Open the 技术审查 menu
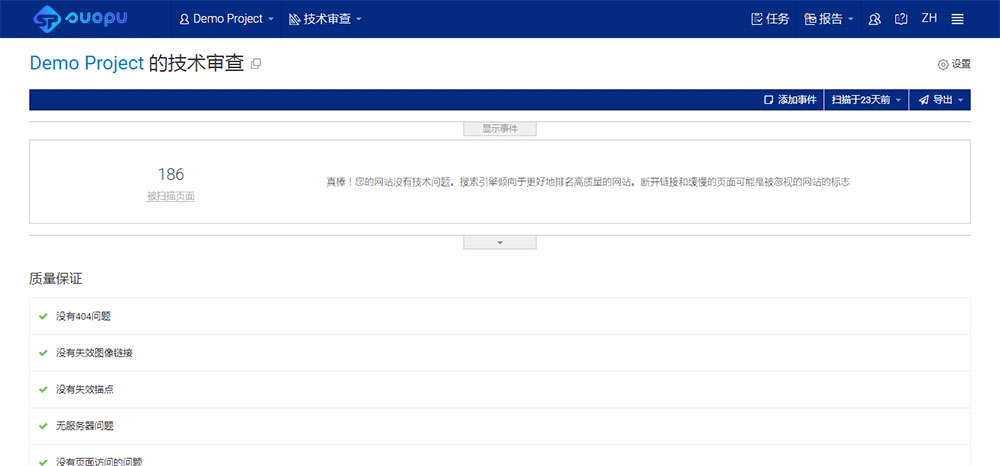 click(x=325, y=19)
